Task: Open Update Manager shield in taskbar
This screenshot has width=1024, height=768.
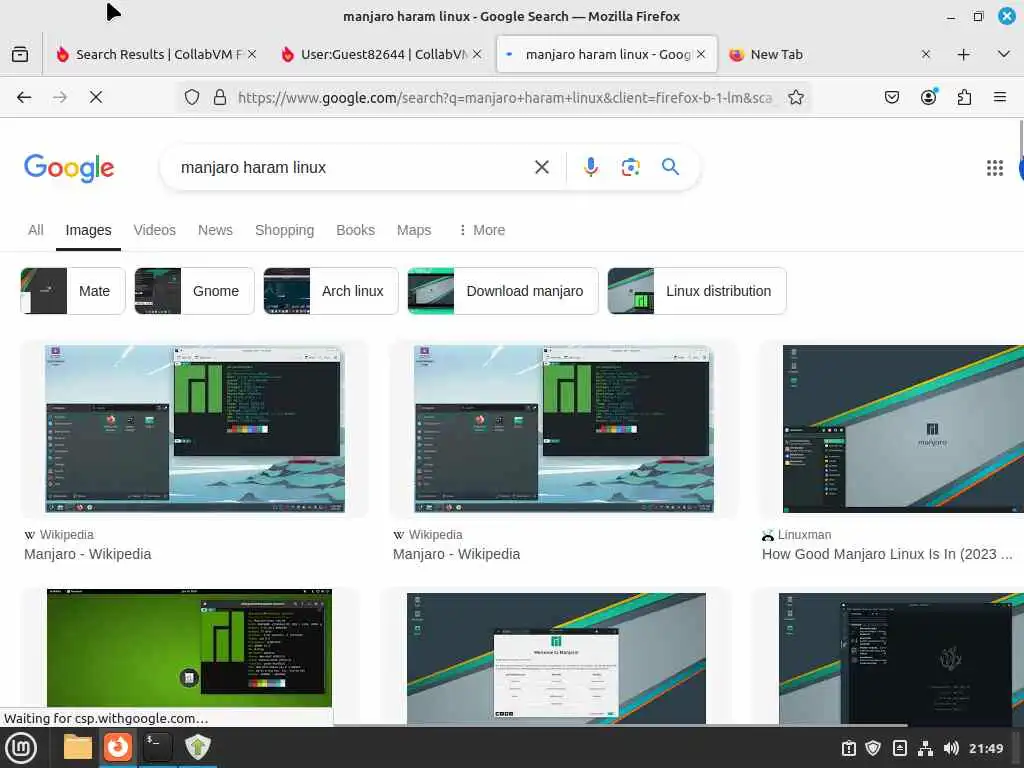Action: 197,747
